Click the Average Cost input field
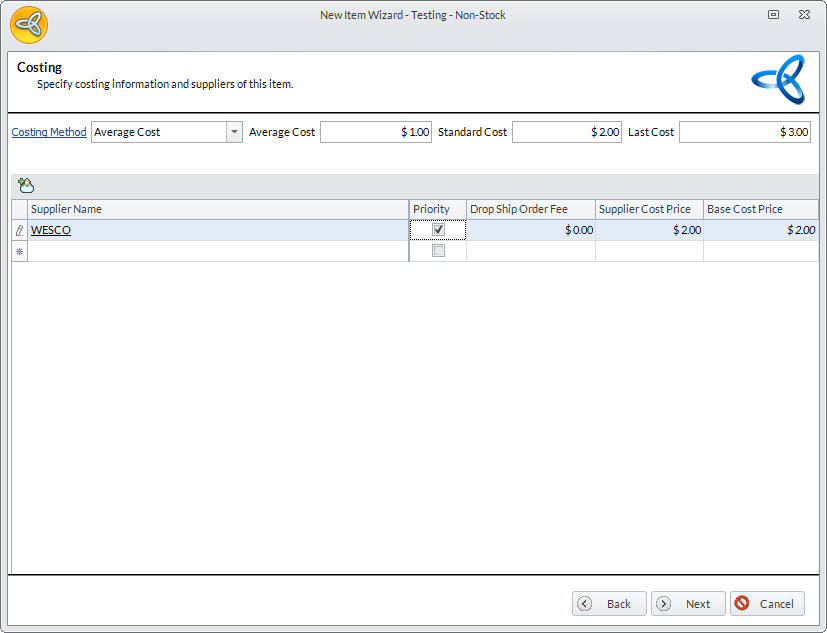 coord(376,132)
